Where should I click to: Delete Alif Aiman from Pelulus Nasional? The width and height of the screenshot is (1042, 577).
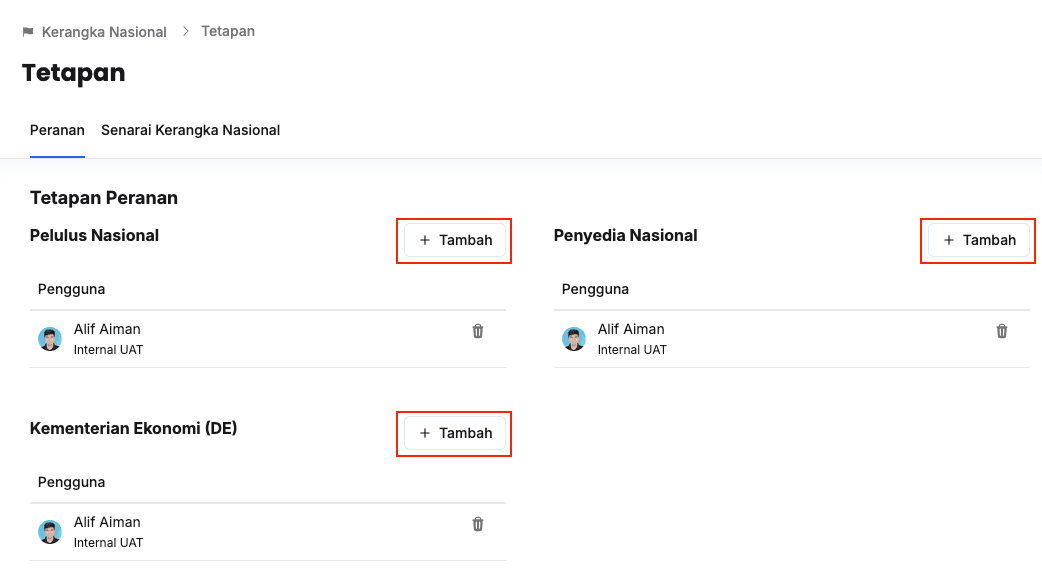pyautogui.click(x=478, y=331)
